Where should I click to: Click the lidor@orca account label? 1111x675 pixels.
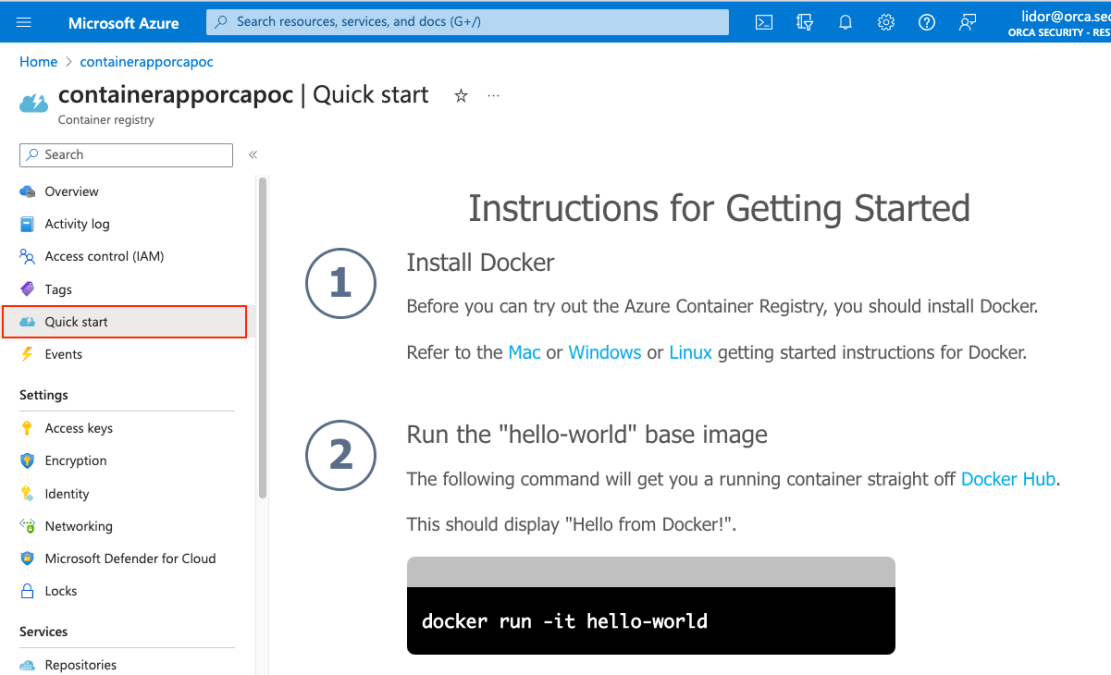coord(1065,16)
